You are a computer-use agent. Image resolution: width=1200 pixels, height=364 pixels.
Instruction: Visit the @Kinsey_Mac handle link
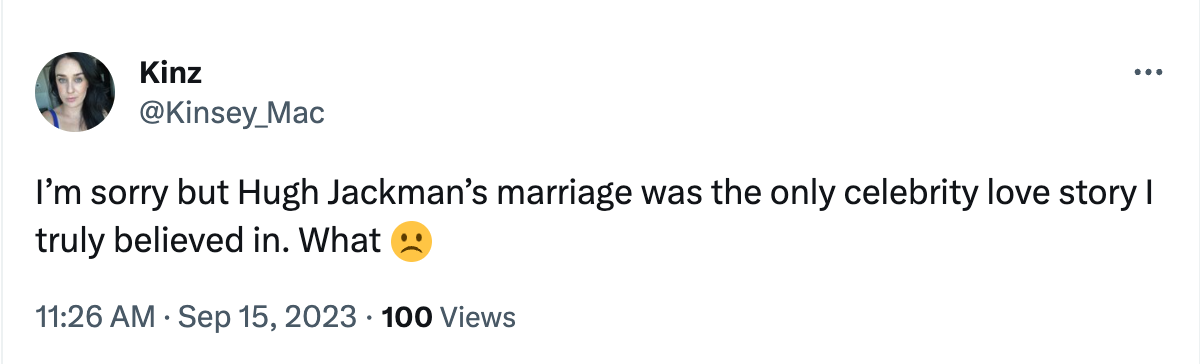tap(233, 113)
